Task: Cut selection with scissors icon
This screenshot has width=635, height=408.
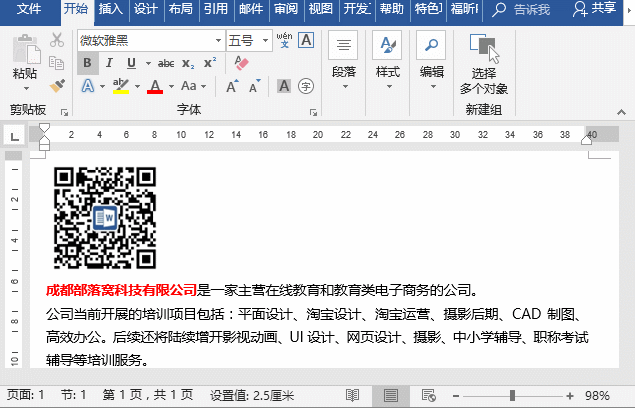Action: coord(57,40)
